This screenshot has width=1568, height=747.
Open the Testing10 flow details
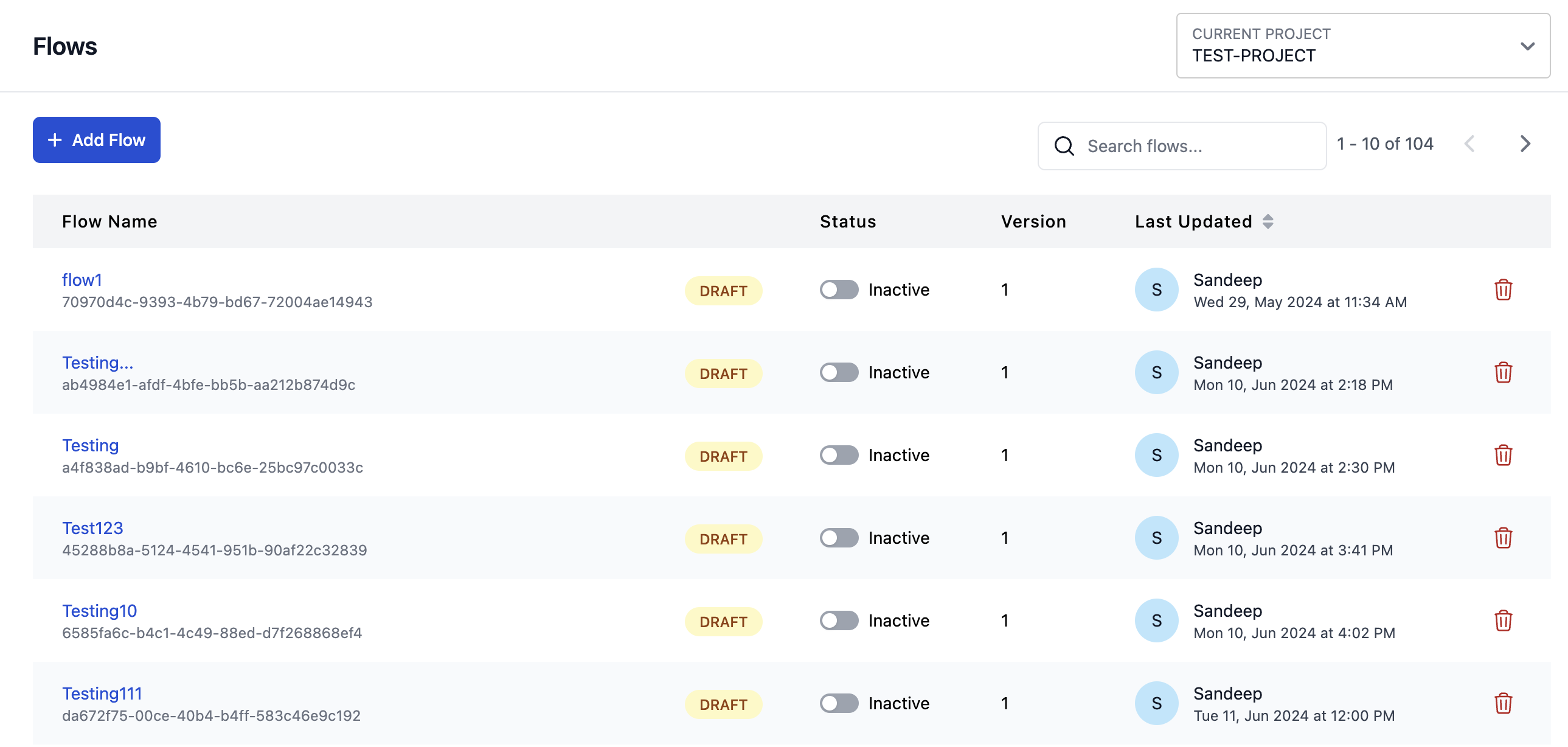pyautogui.click(x=100, y=611)
